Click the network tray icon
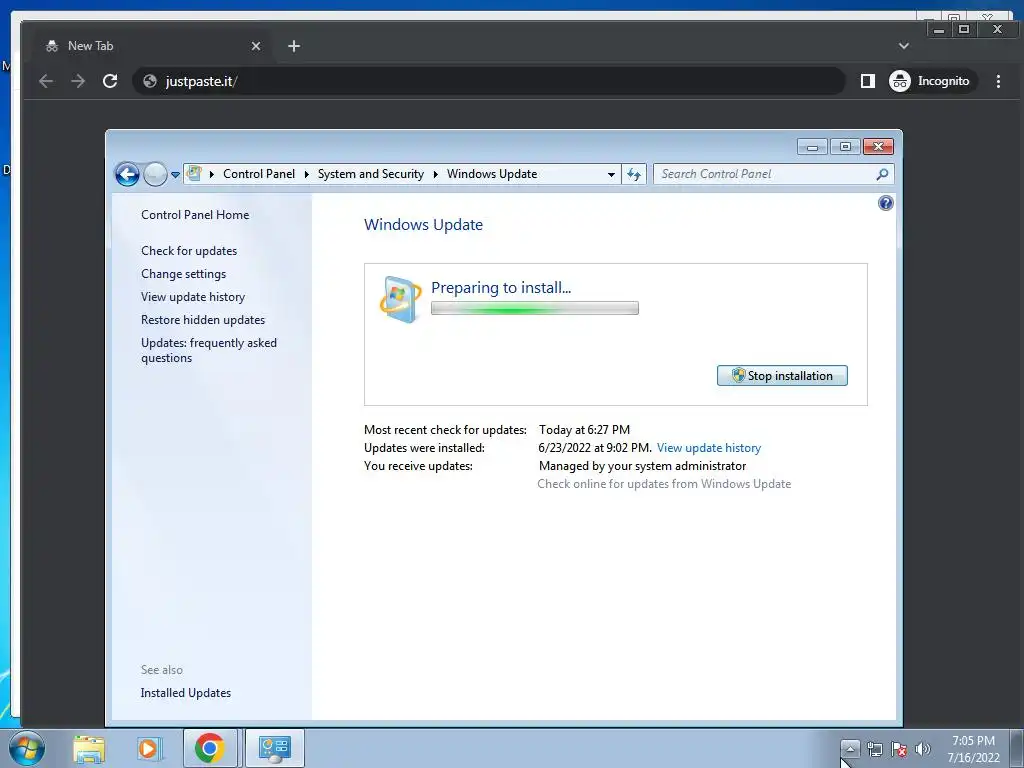This screenshot has width=1024, height=768. click(874, 749)
